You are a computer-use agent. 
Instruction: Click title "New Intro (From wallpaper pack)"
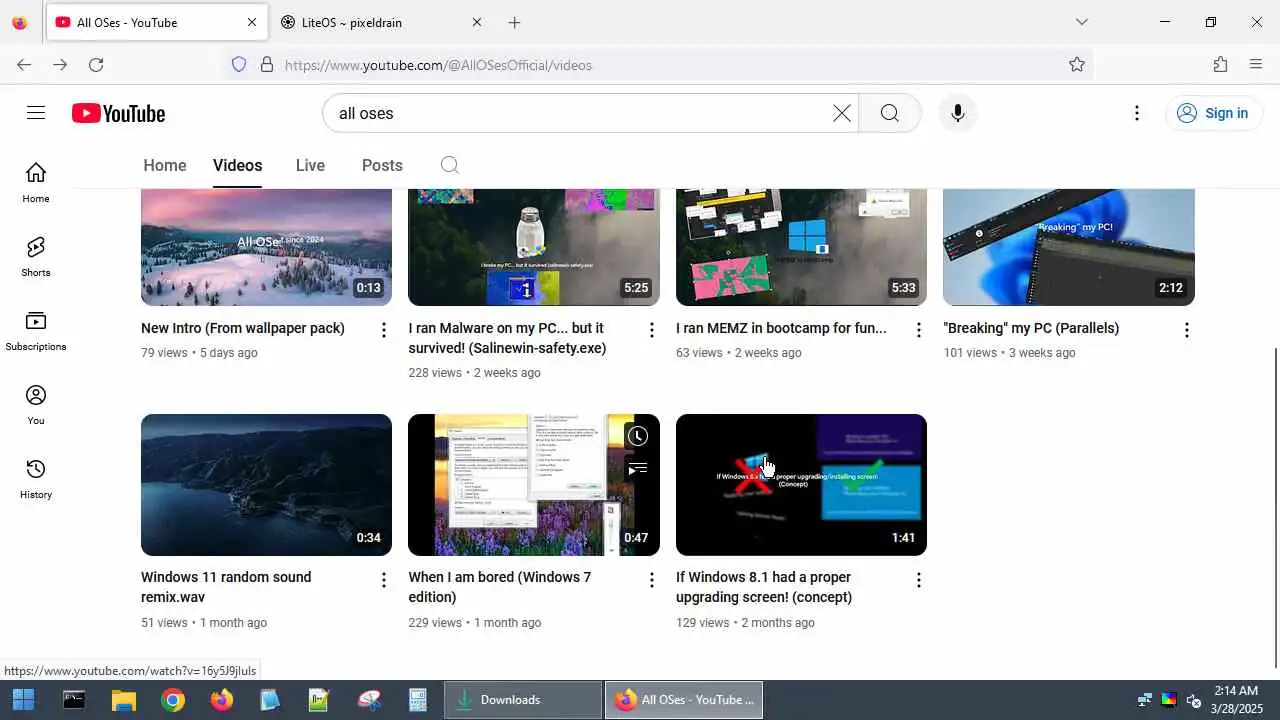[x=243, y=328]
